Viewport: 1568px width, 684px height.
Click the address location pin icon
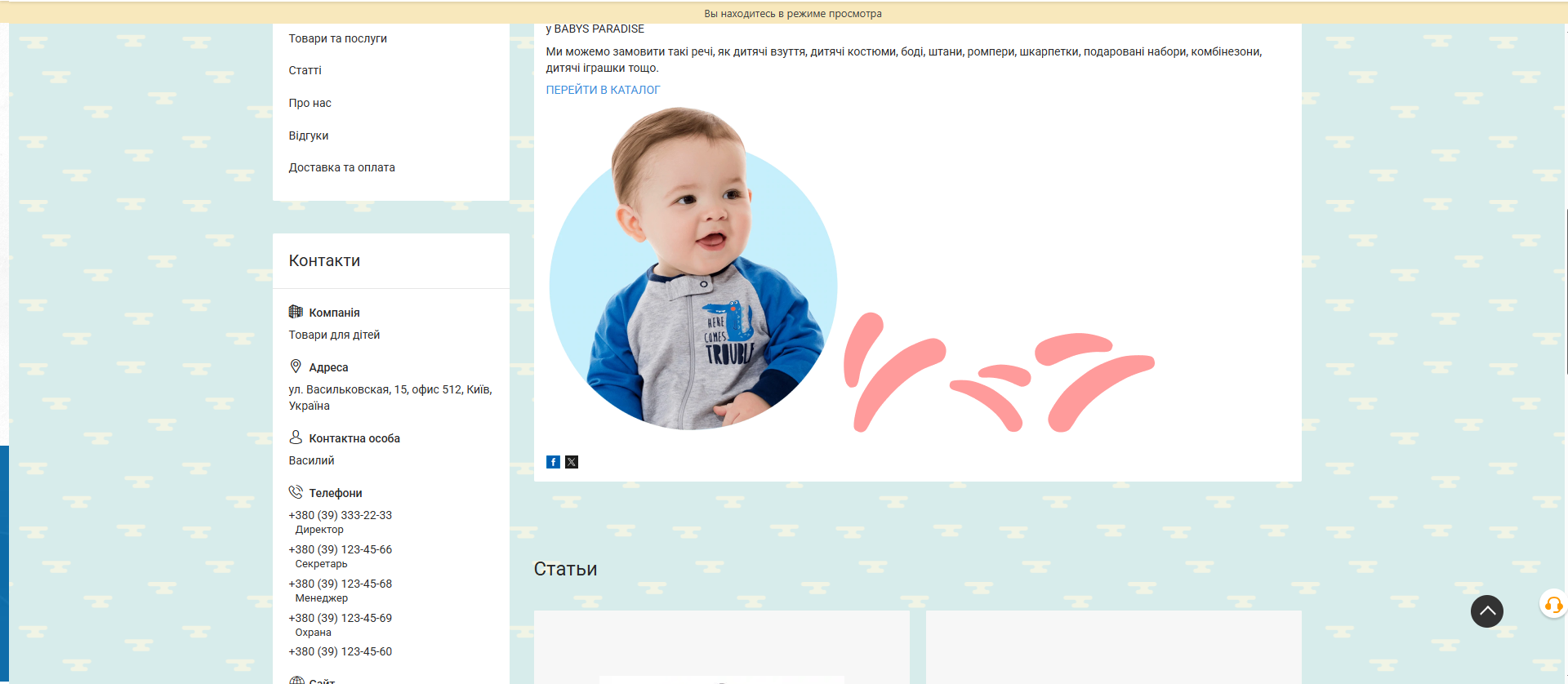click(296, 366)
